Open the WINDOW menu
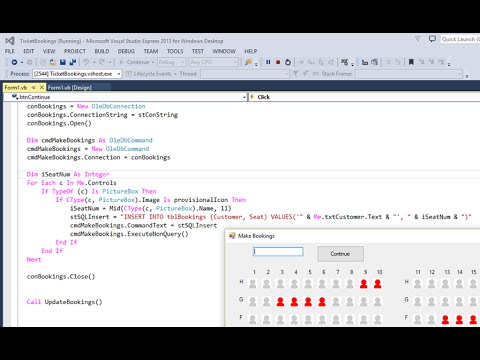This screenshot has width=480, height=360. 224,51
